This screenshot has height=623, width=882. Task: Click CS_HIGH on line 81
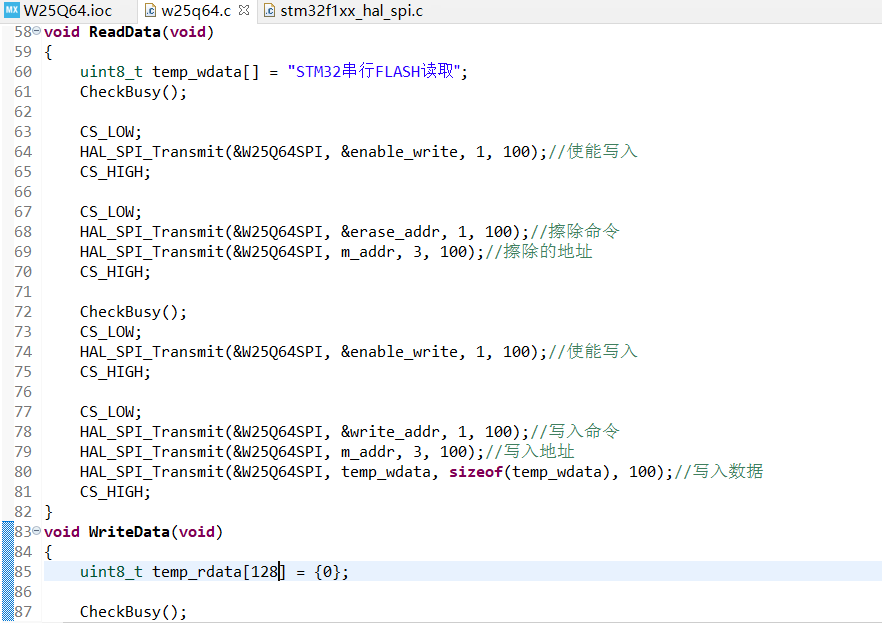click(x=111, y=492)
